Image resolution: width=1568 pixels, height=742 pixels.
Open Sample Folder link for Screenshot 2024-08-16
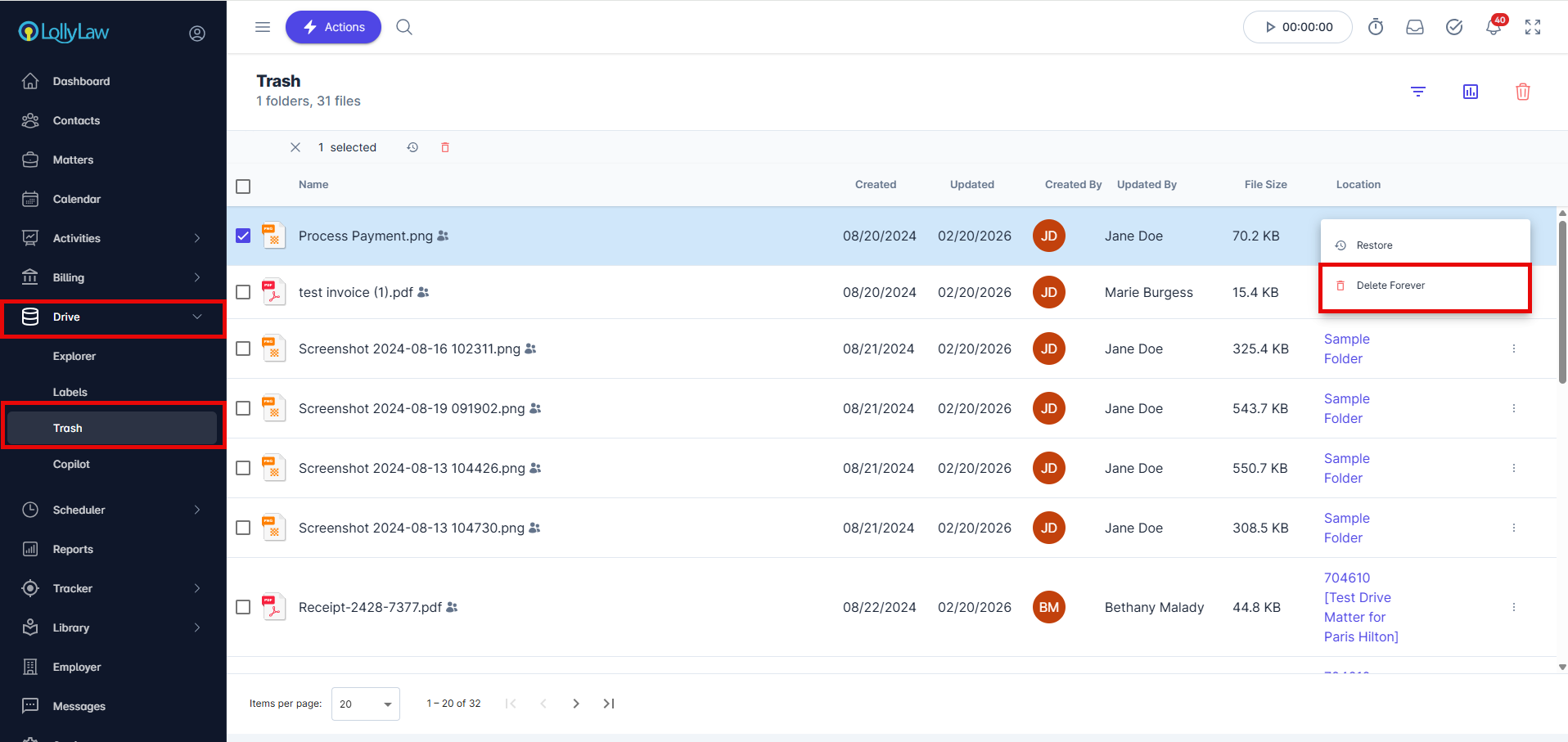click(1346, 349)
